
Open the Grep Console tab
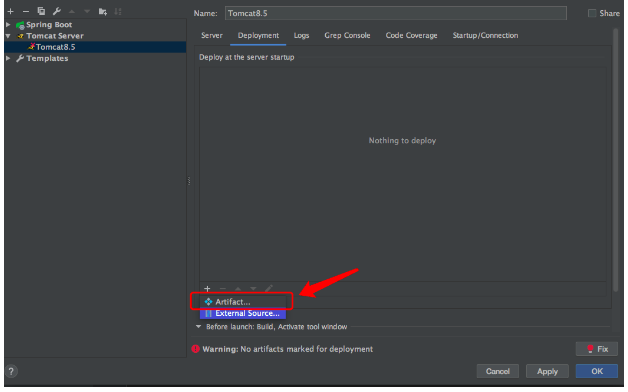(347, 36)
